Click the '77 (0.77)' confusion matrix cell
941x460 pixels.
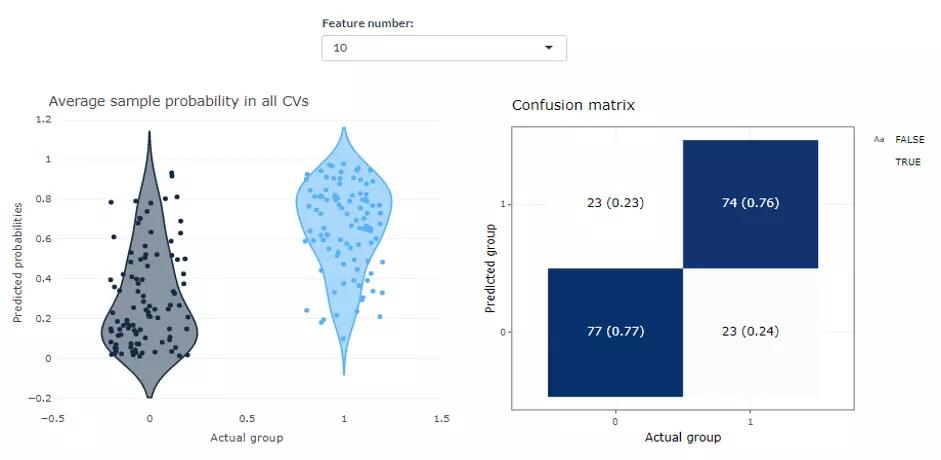(x=614, y=332)
